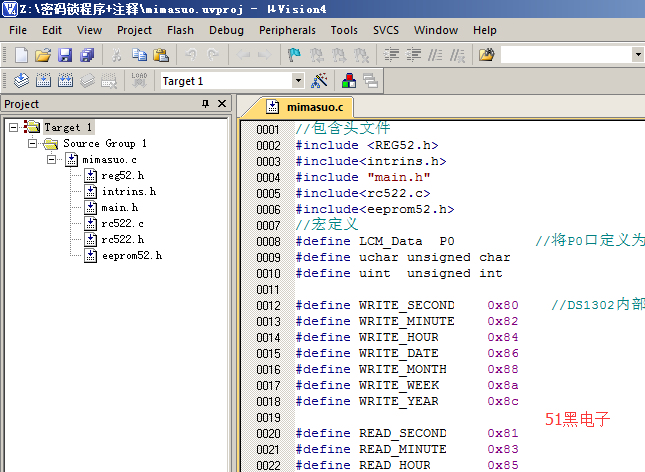Translate current file icon
This screenshot has width=645, height=472.
tap(21, 81)
